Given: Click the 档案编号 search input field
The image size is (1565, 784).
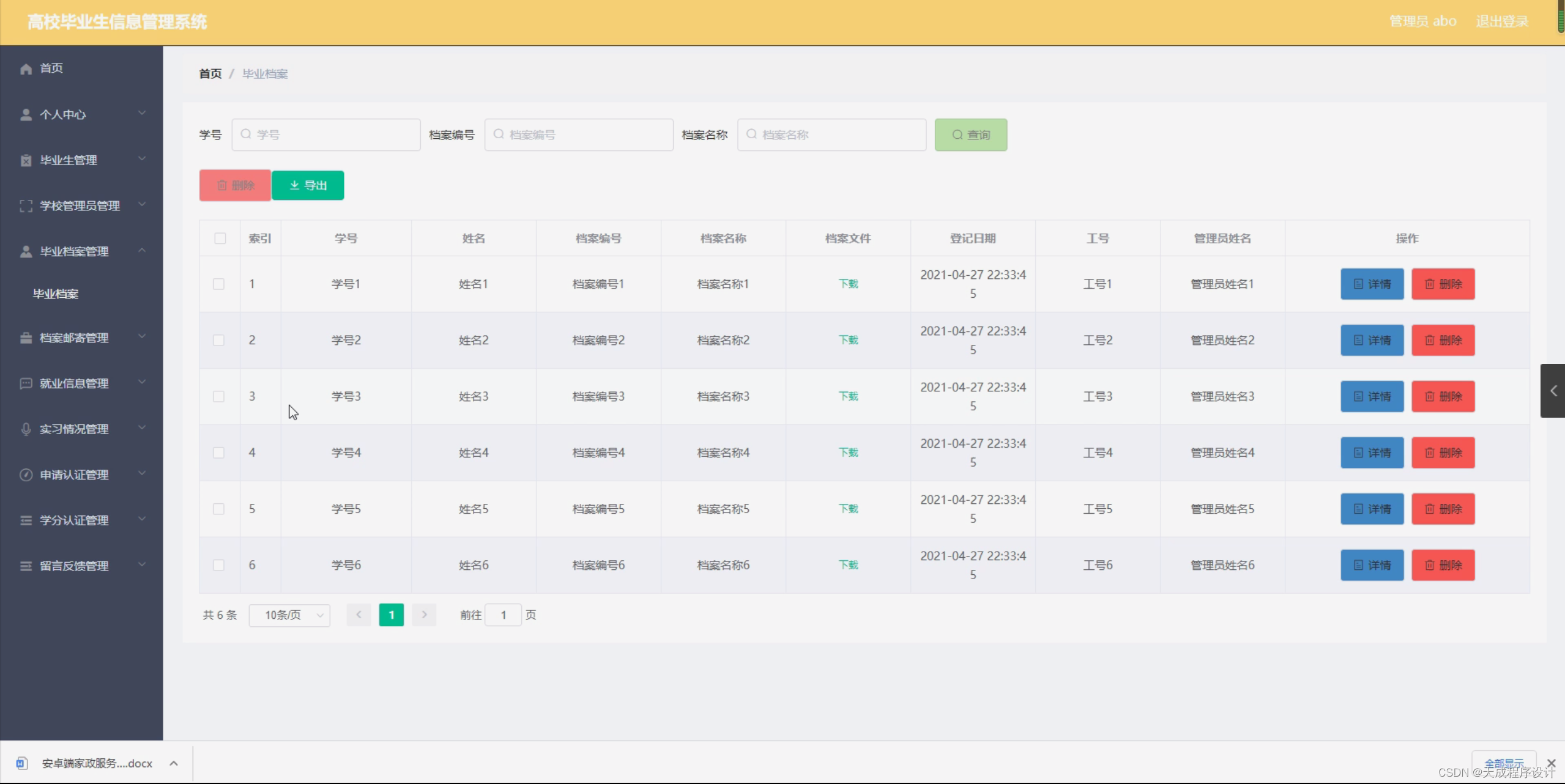Looking at the screenshot, I should pyautogui.click(x=579, y=135).
